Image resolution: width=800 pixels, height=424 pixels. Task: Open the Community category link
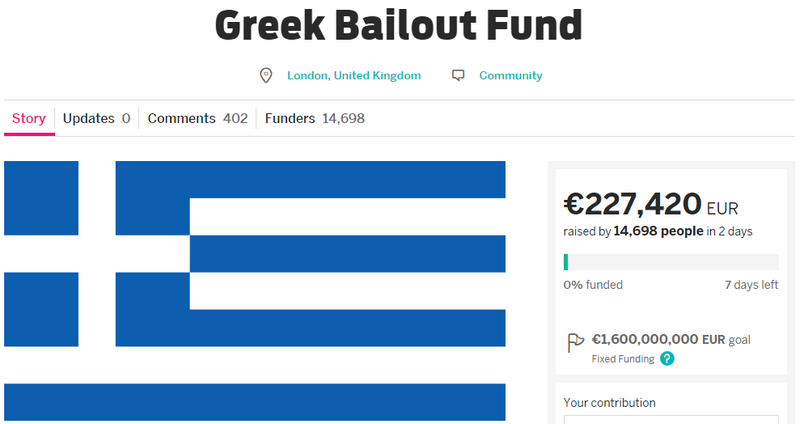(510, 75)
